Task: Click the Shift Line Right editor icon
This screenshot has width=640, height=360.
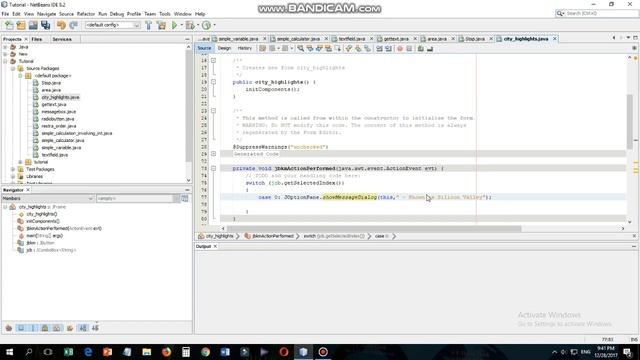Action: (x=388, y=49)
